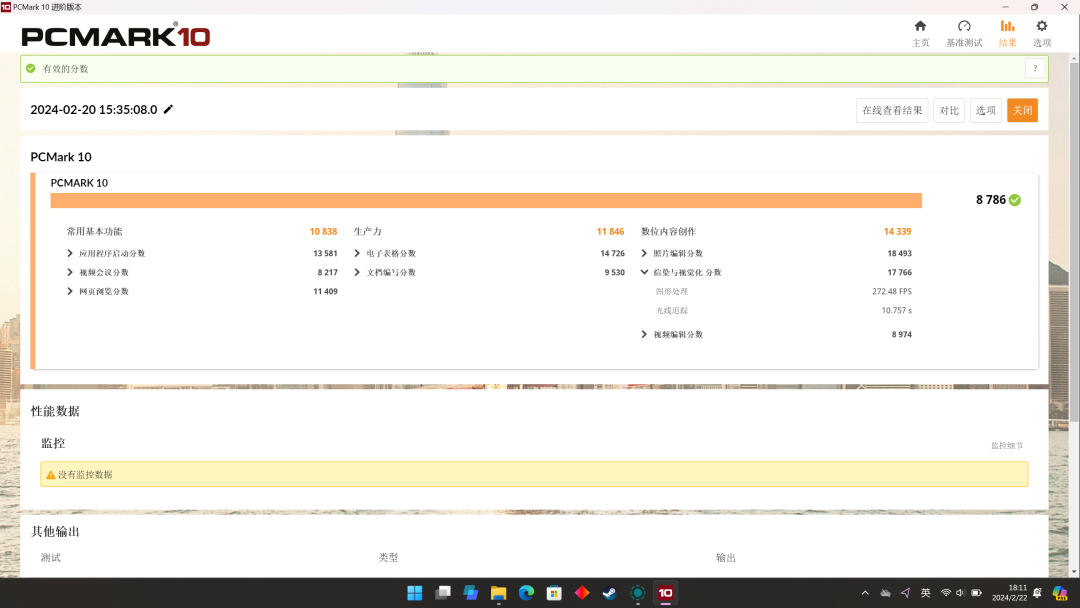Click the 常用基本功能 score 10 838
The image size is (1080, 608).
[323, 231]
